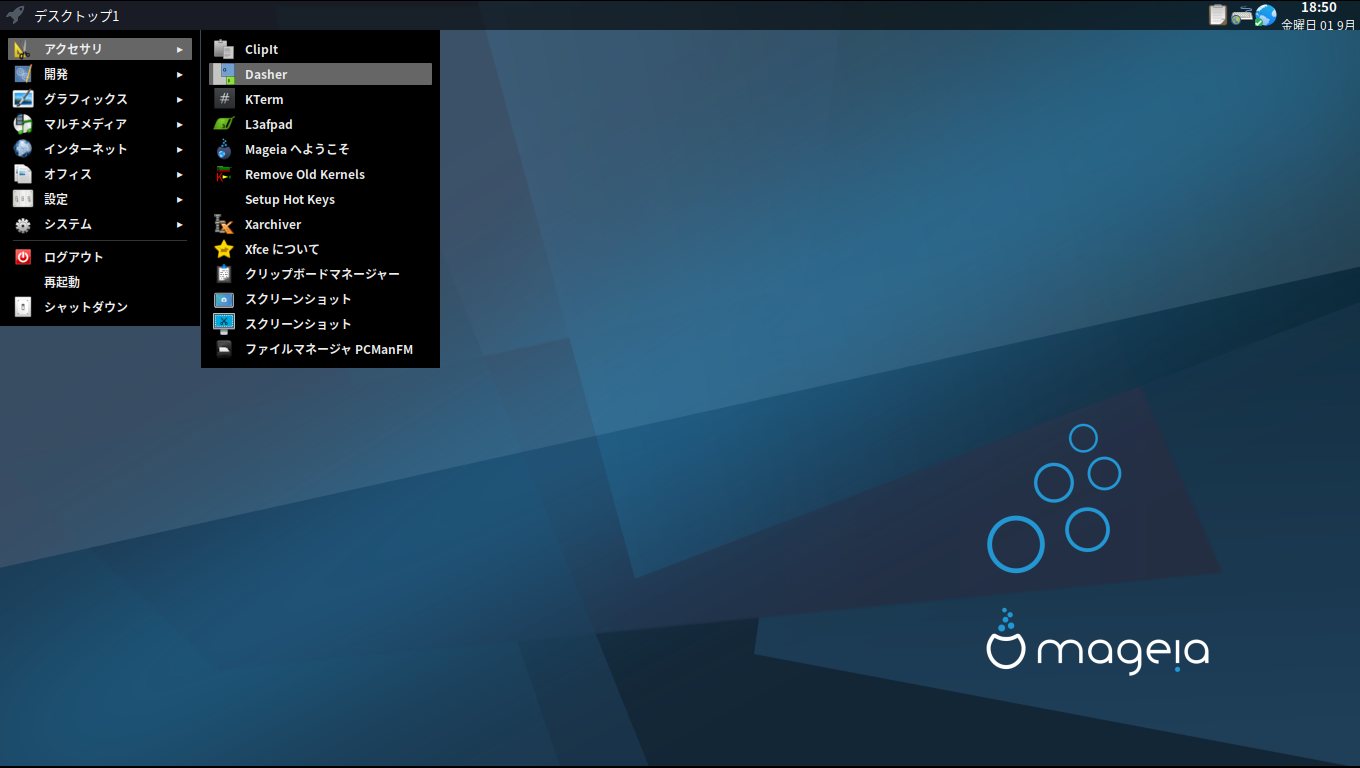Expand the システム submenu arrow
The image size is (1360, 768).
pos(180,224)
